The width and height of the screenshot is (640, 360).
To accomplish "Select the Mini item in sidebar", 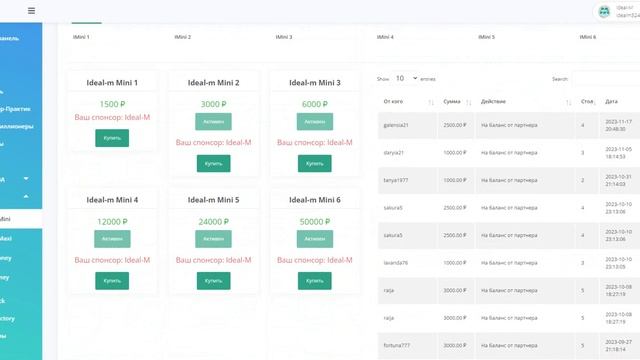I will coord(20,219).
